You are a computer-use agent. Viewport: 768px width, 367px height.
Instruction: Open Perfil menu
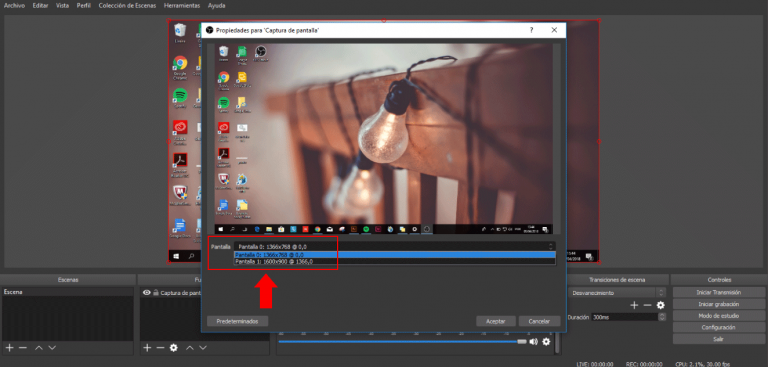point(84,6)
